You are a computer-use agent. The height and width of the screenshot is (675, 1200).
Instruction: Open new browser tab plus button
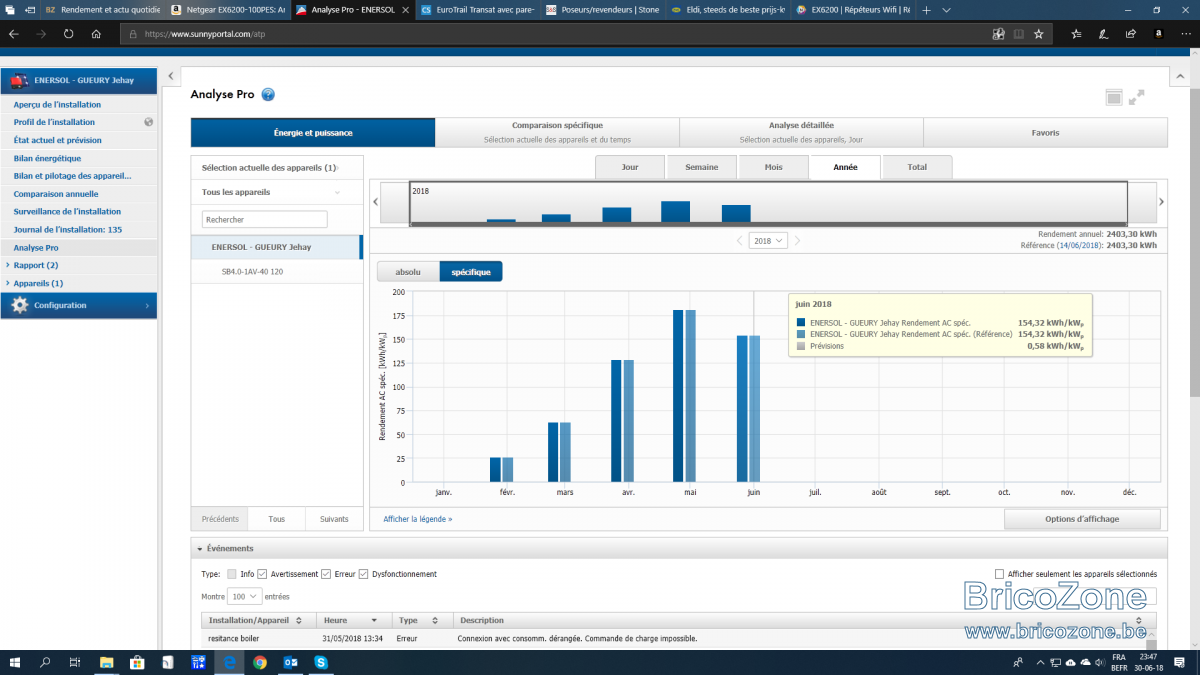coord(927,10)
